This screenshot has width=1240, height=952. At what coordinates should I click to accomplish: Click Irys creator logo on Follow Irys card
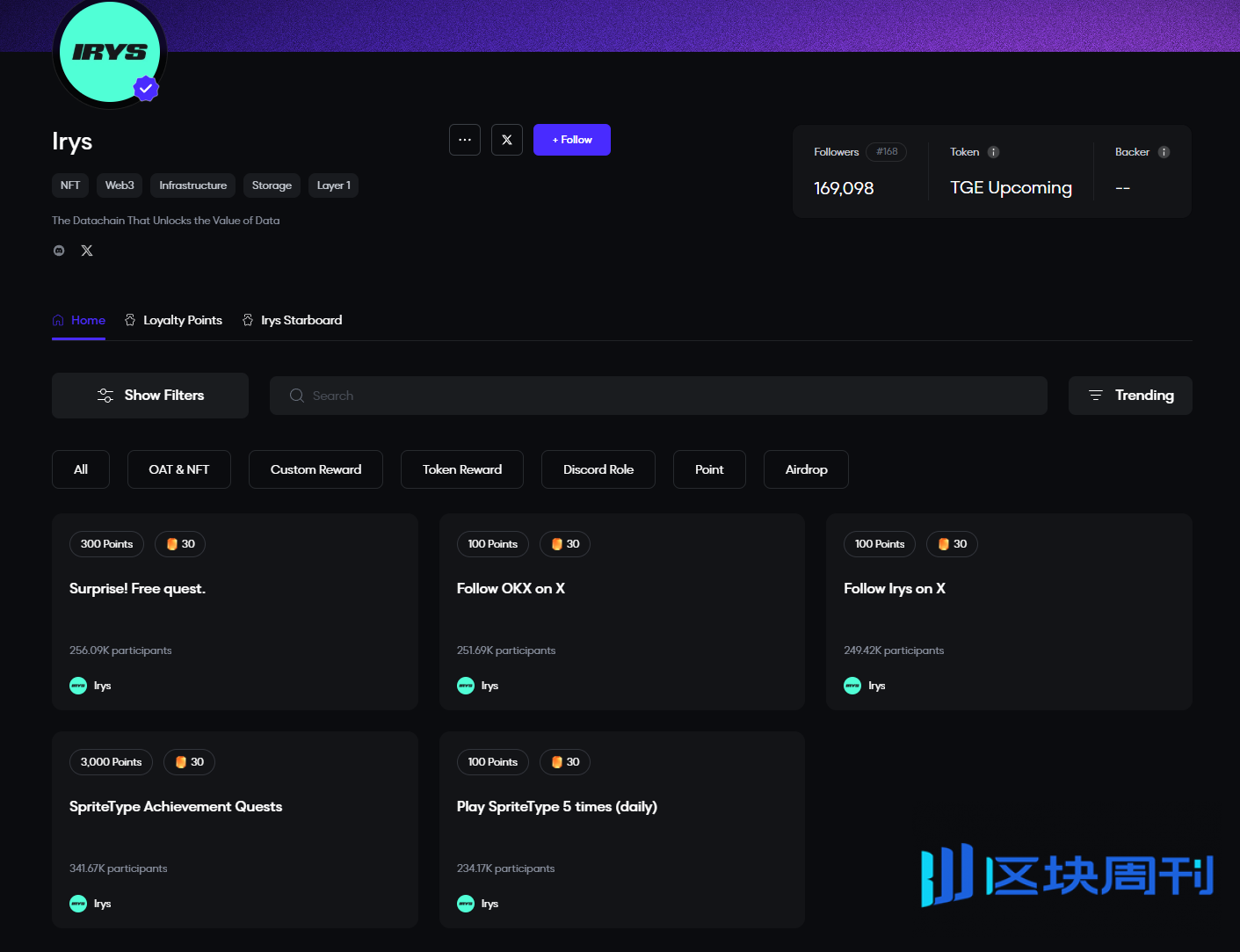coord(852,686)
